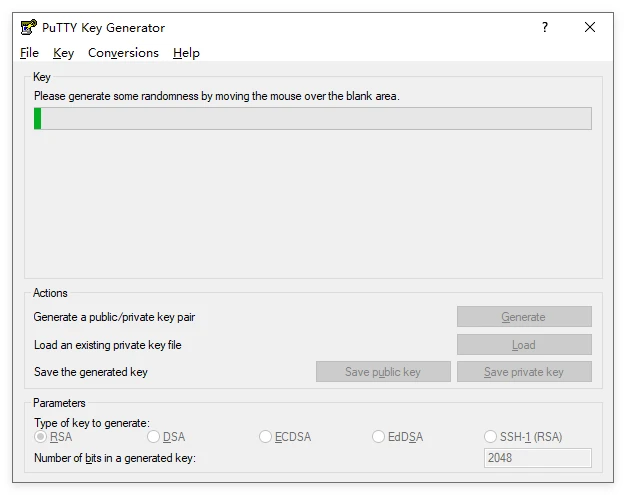This screenshot has width=626, height=495.
Task: Click the Load private key button
Action: pos(524,345)
